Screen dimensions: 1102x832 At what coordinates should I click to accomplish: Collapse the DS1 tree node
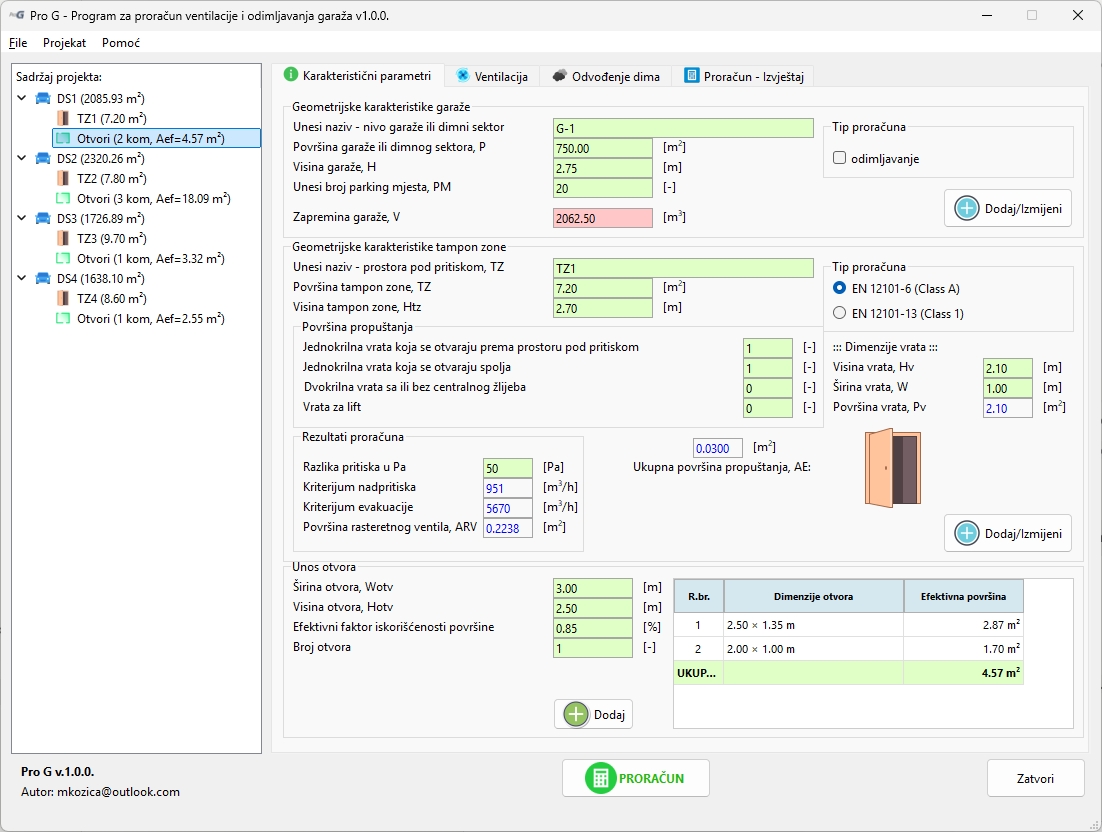22,98
